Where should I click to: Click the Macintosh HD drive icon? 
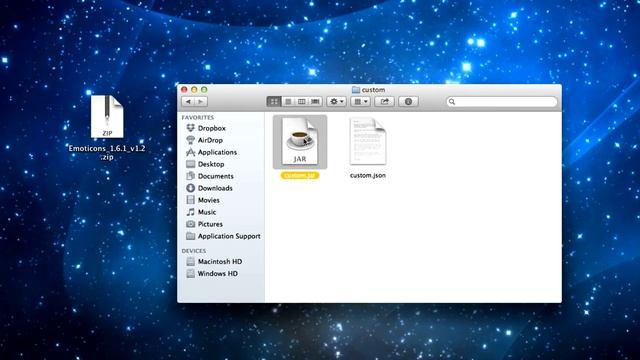(x=191, y=262)
